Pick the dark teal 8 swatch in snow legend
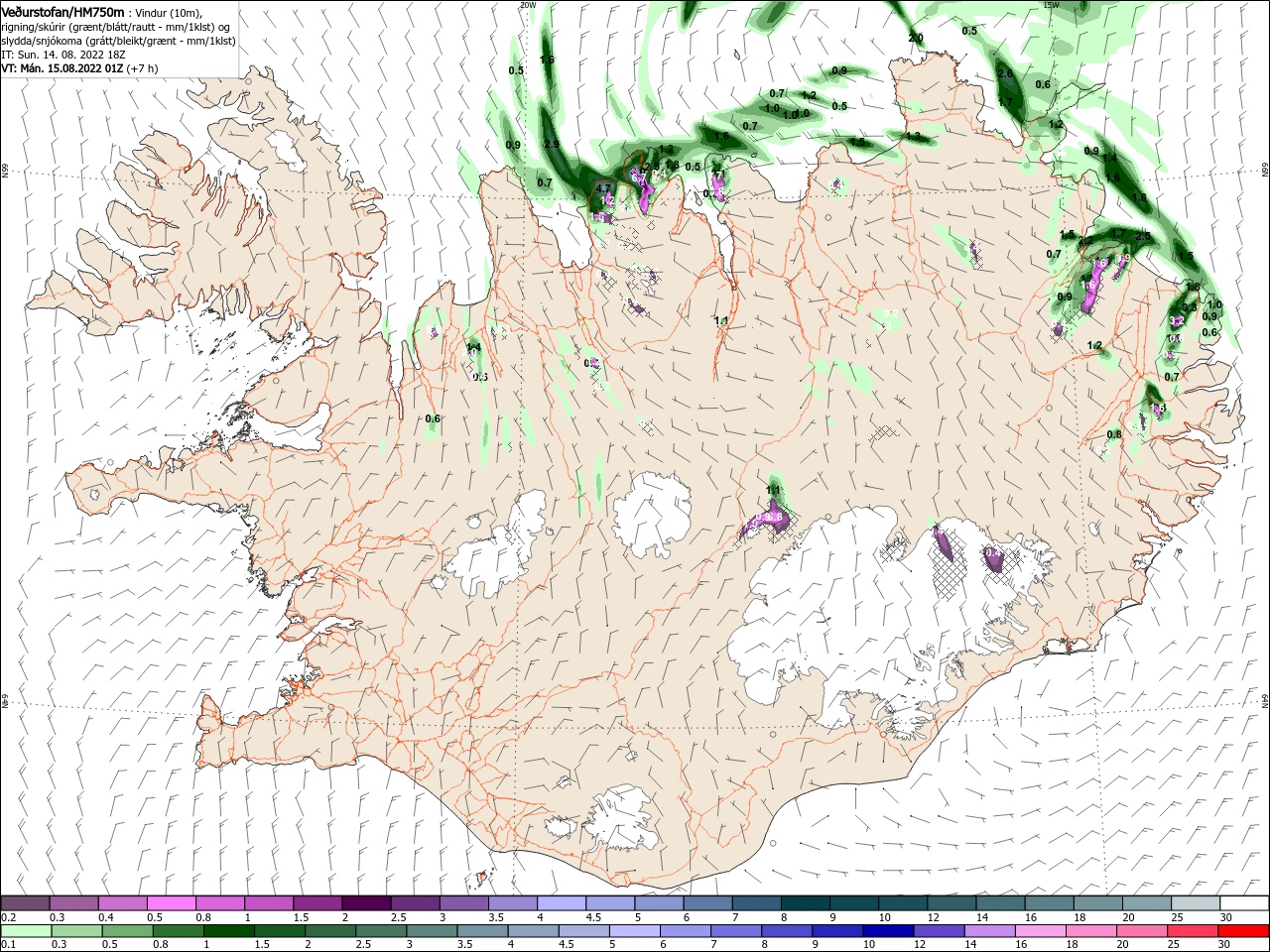Viewport: 1270px width, 952px height. pyautogui.click(x=805, y=903)
